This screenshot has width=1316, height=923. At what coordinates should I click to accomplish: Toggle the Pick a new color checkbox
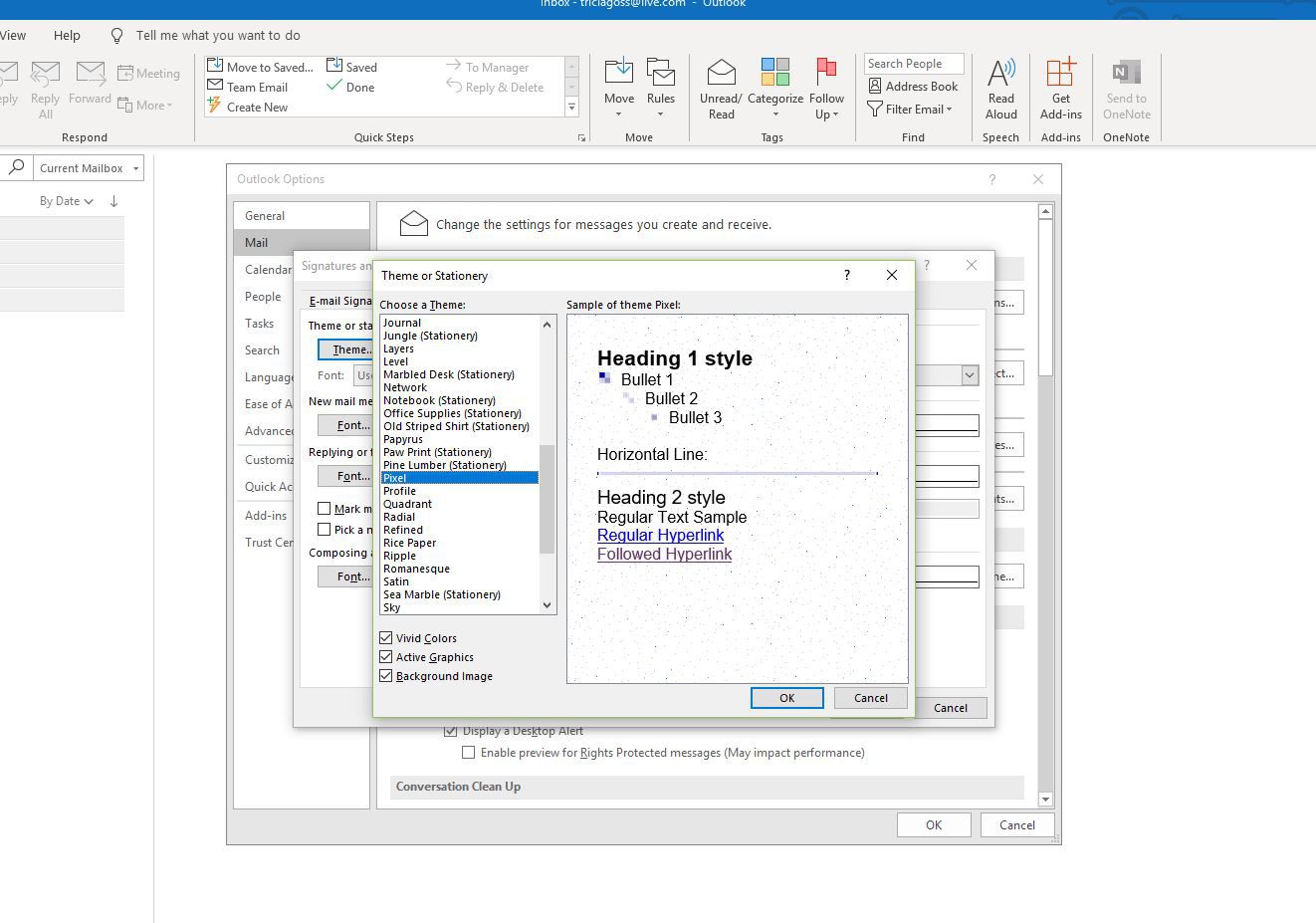[324, 530]
